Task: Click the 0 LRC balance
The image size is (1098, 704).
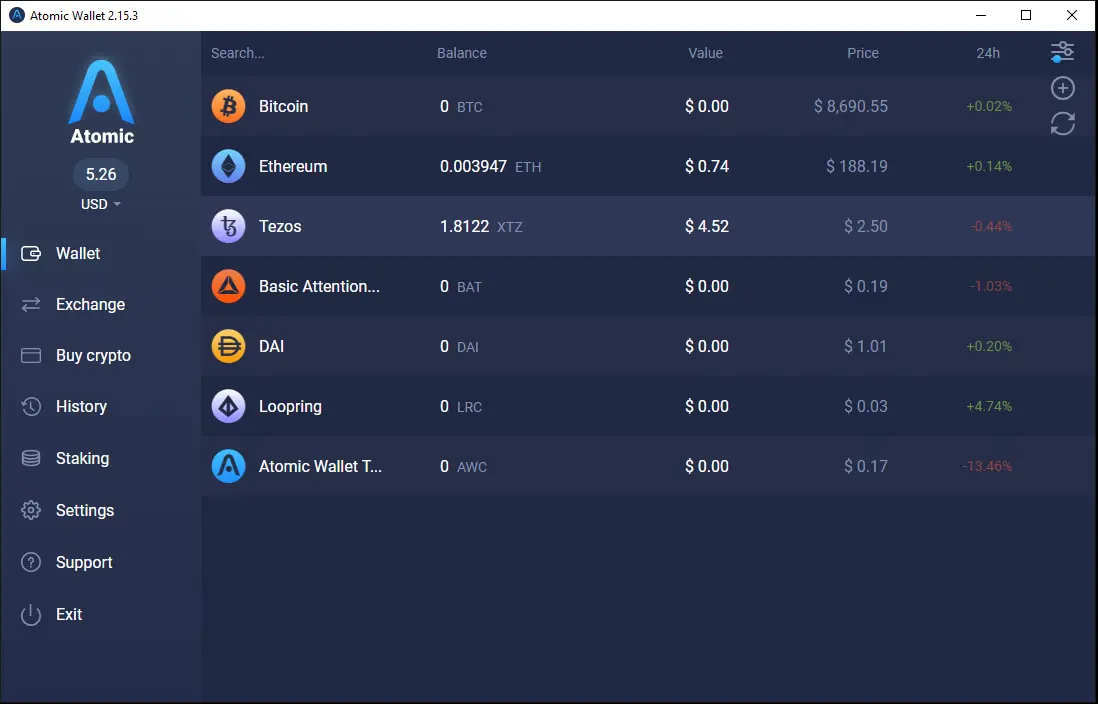Action: click(461, 406)
